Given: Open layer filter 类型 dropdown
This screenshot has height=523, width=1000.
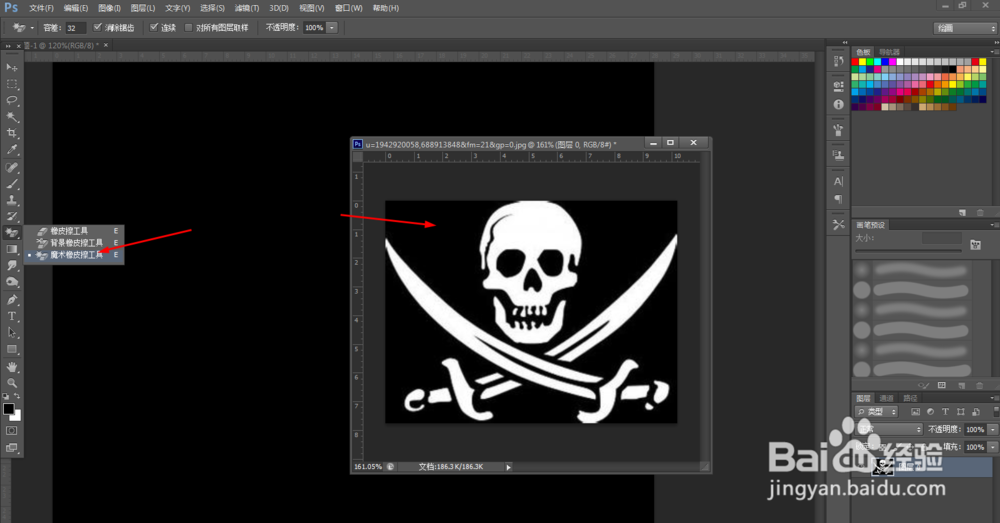Looking at the screenshot, I should [x=876, y=412].
